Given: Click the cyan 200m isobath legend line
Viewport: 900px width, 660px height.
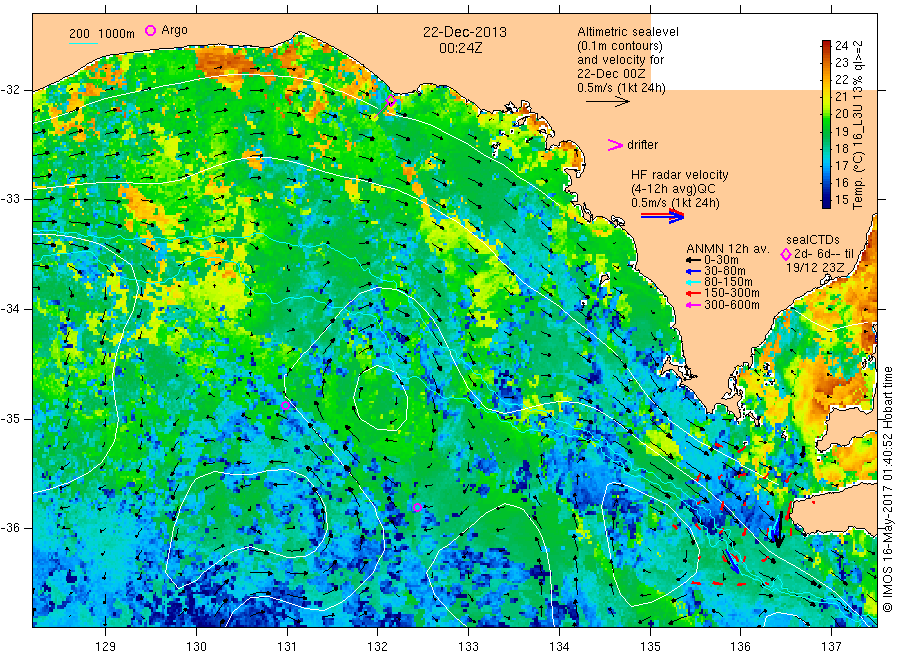Looking at the screenshot, I should pyautogui.click(x=83, y=43).
